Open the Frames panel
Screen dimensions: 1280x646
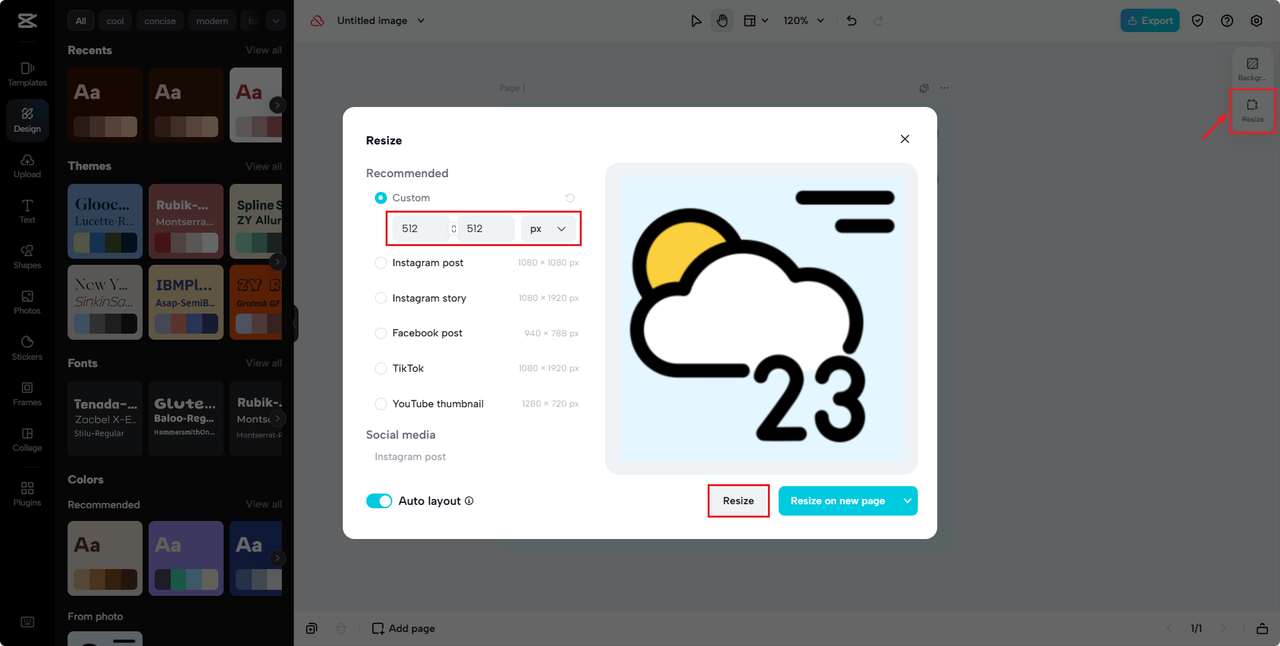pos(27,394)
